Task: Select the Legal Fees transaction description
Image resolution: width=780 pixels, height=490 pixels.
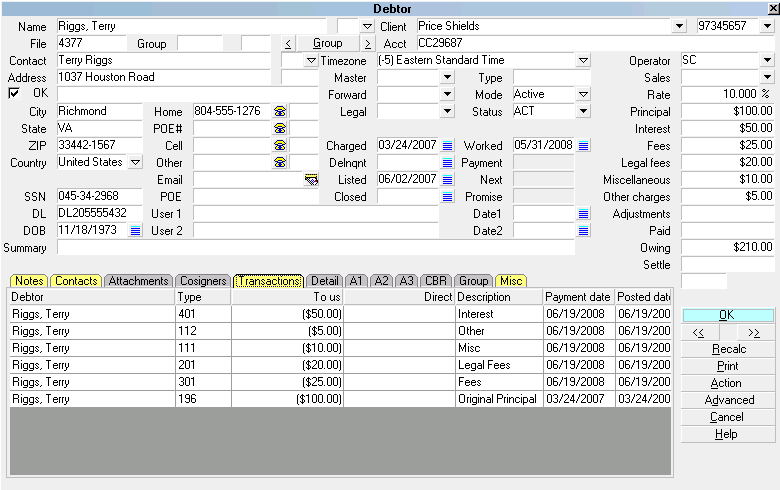Action: 484,365
